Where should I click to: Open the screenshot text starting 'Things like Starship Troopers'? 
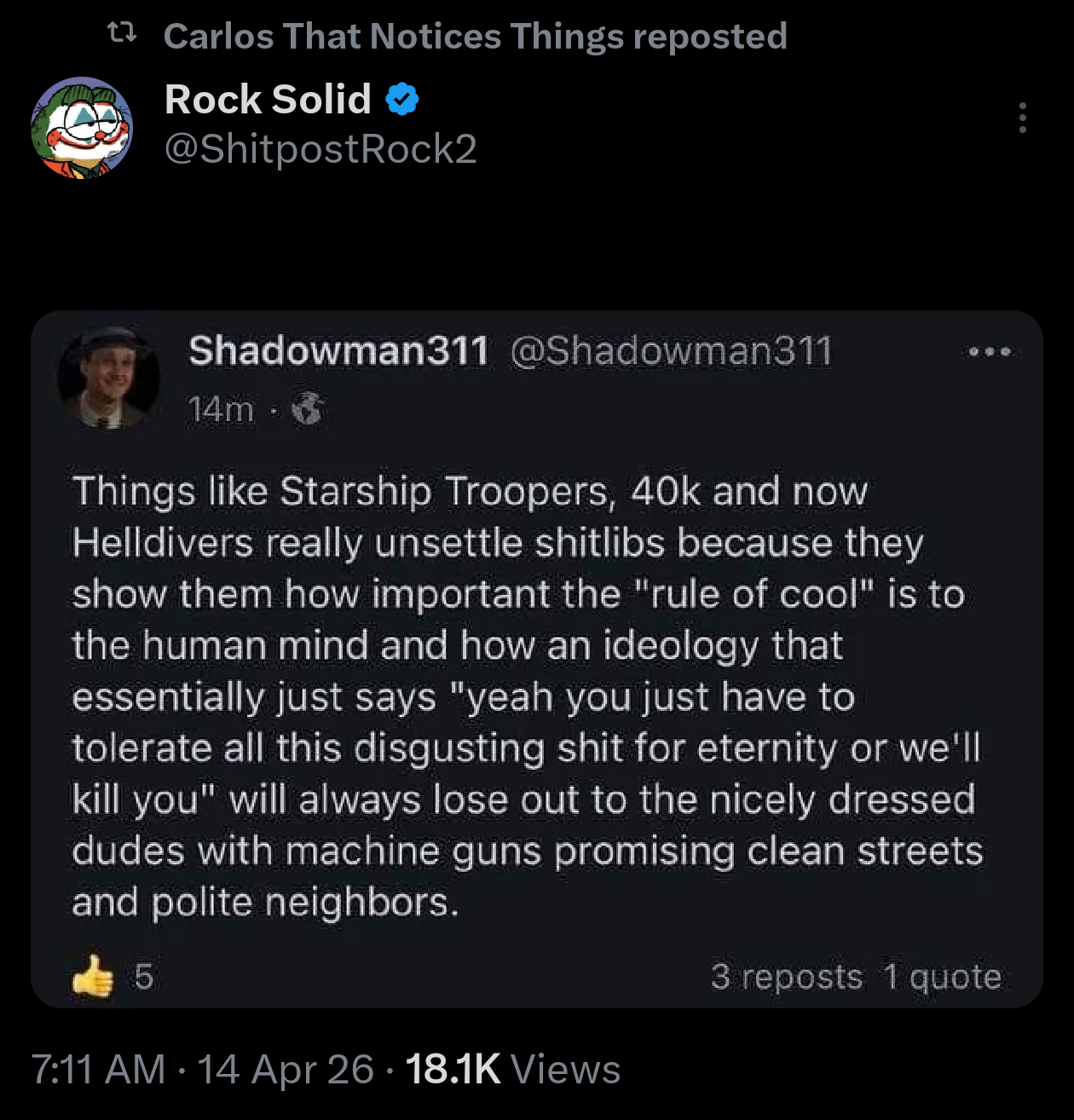[527, 696]
